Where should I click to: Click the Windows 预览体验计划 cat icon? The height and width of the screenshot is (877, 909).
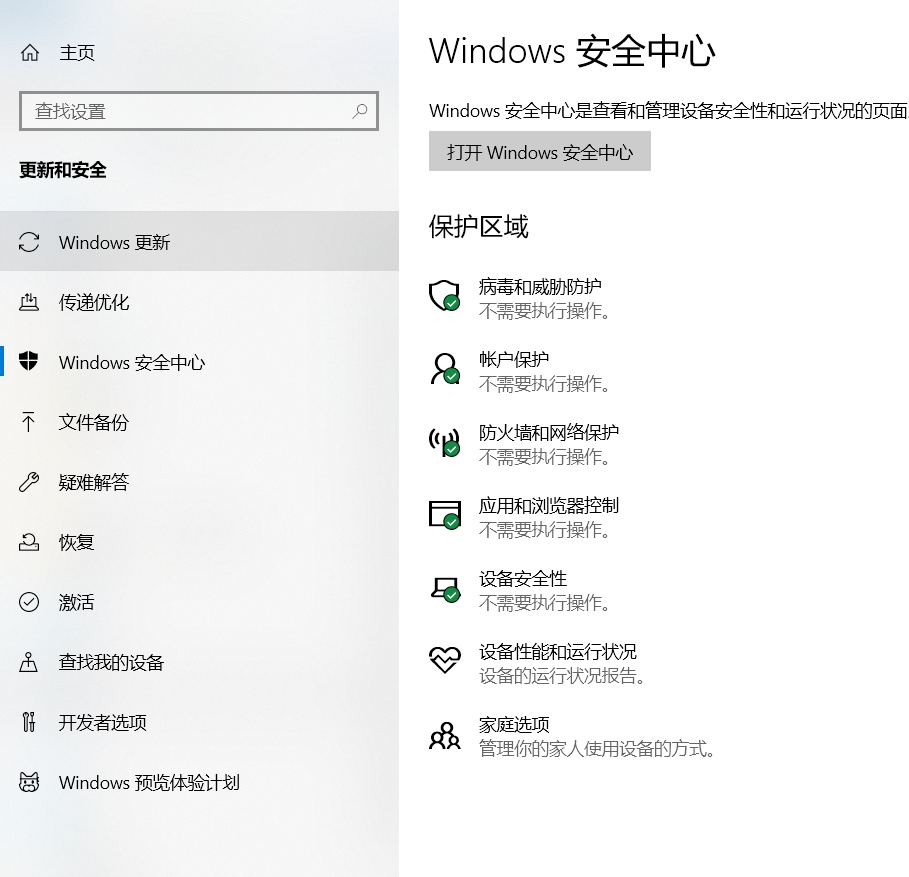point(29,782)
